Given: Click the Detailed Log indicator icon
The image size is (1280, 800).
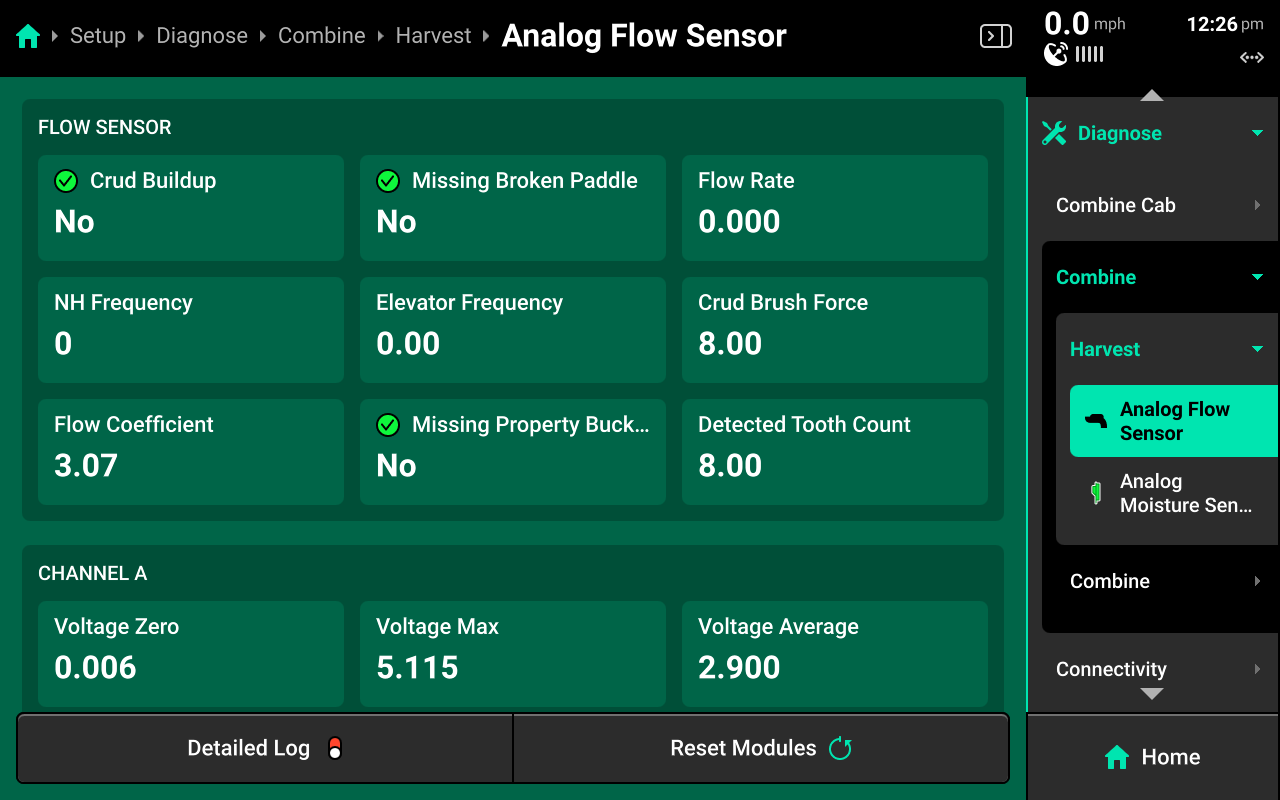Looking at the screenshot, I should [335, 748].
